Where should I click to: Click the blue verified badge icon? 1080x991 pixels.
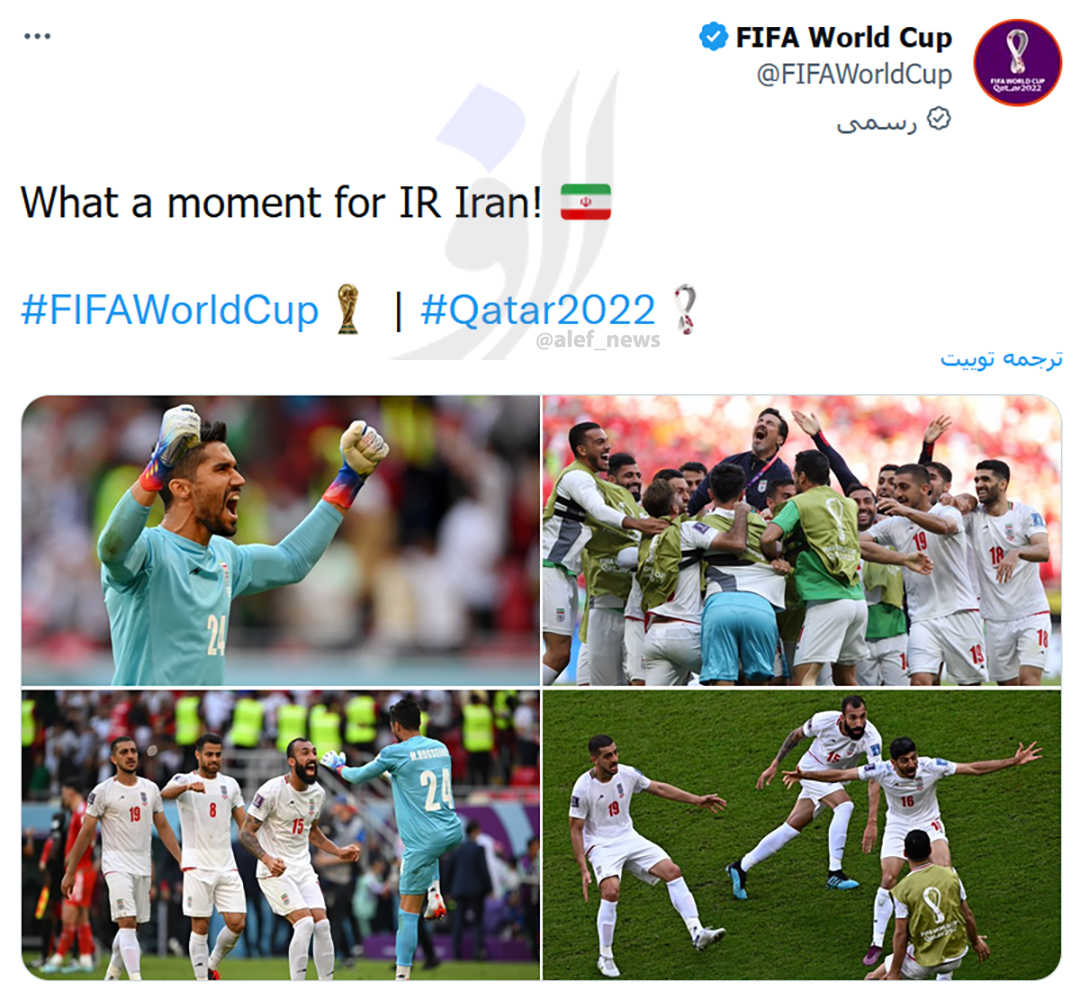713,36
